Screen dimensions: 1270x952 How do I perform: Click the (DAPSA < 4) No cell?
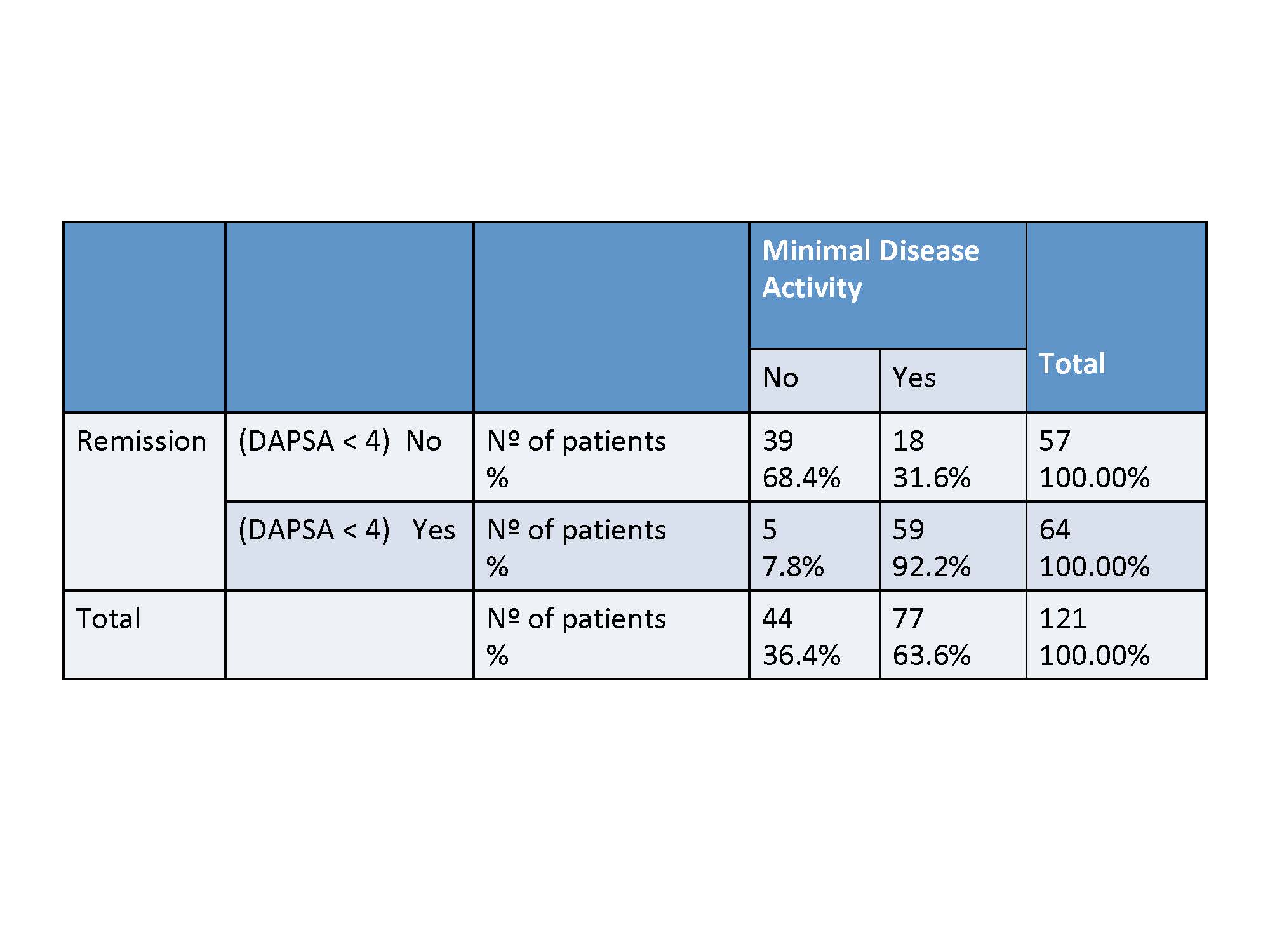[340, 441]
